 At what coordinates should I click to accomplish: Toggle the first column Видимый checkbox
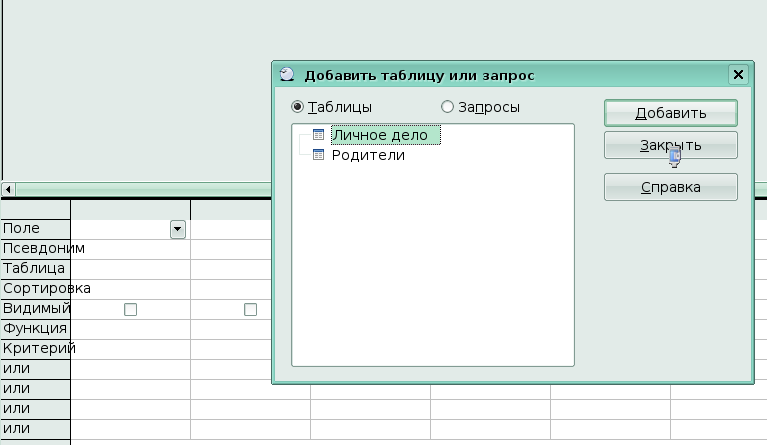pyautogui.click(x=130, y=310)
